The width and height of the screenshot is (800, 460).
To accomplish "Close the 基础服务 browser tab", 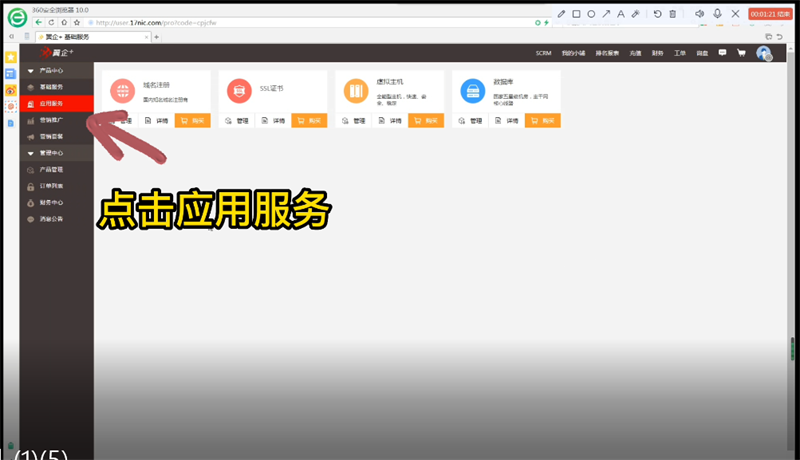I will (x=147, y=37).
